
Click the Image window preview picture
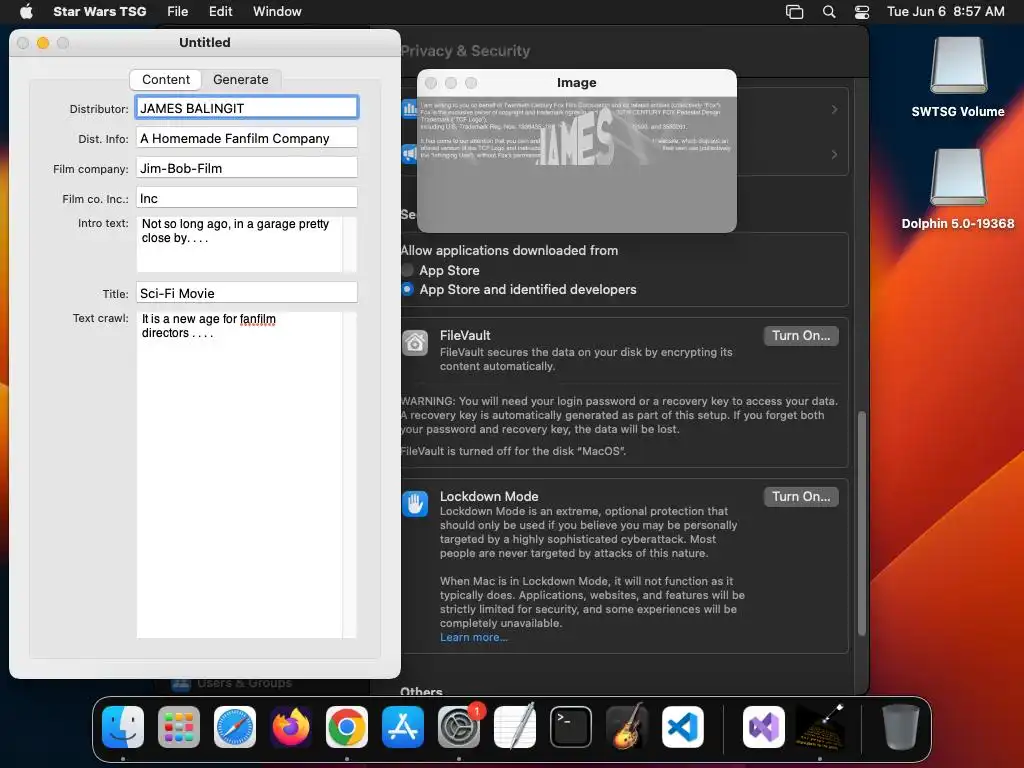(577, 164)
